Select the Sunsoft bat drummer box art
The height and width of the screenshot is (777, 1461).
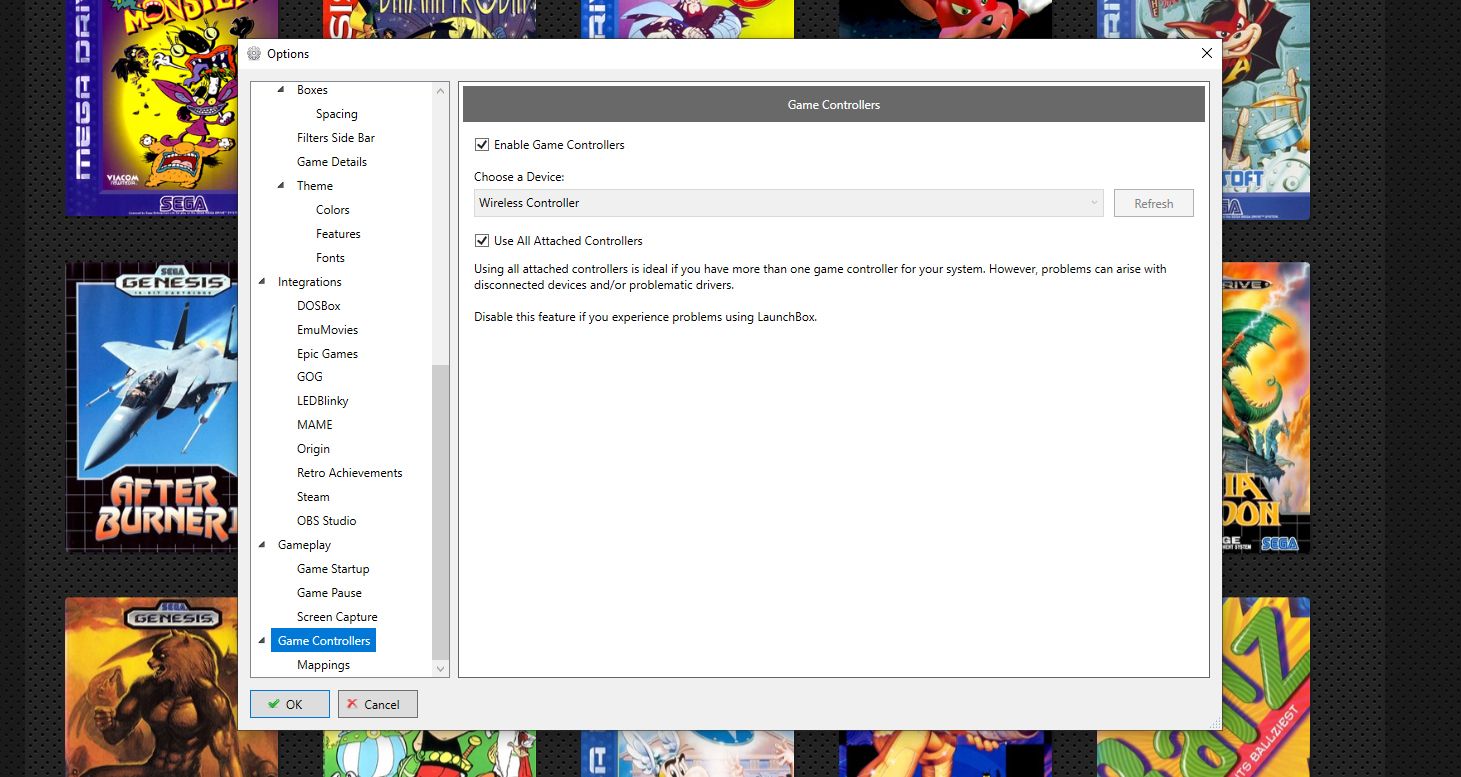click(x=1265, y=108)
